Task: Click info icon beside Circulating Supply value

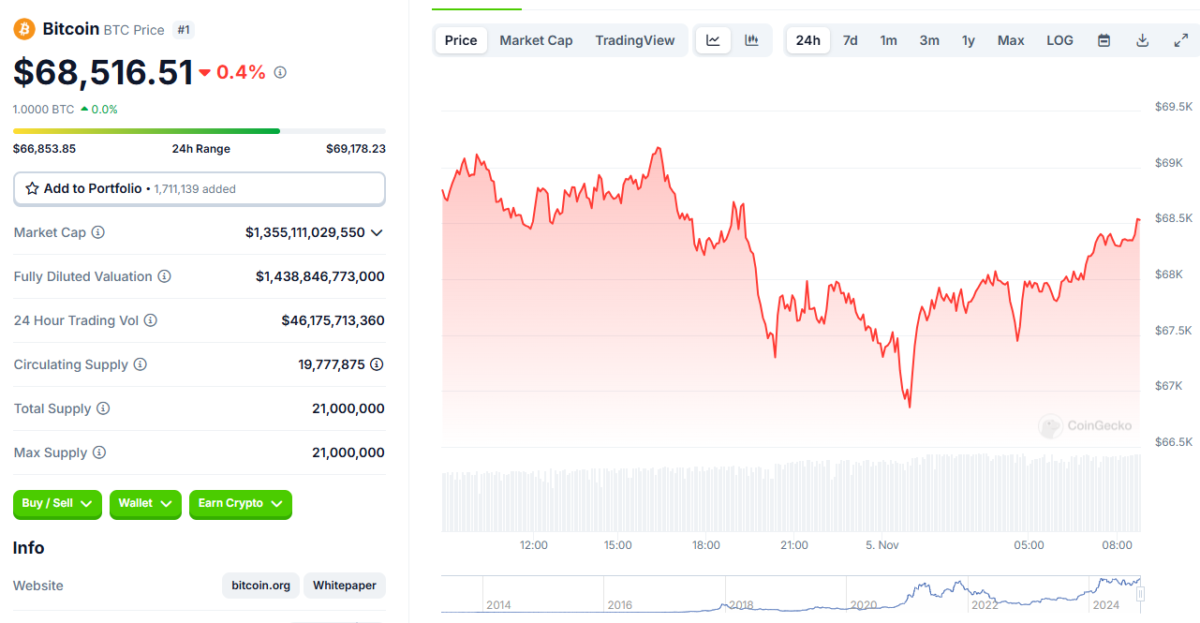Action: pyautogui.click(x=376, y=365)
